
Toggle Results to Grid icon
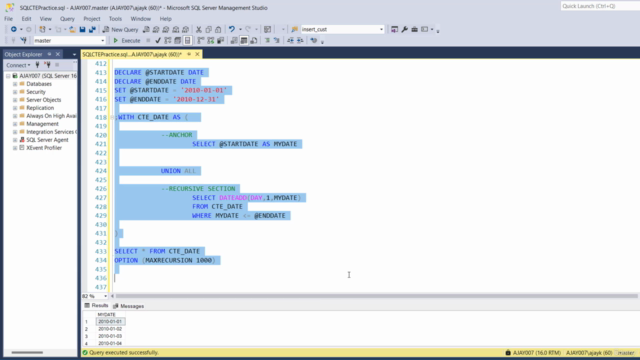tap(244, 40)
